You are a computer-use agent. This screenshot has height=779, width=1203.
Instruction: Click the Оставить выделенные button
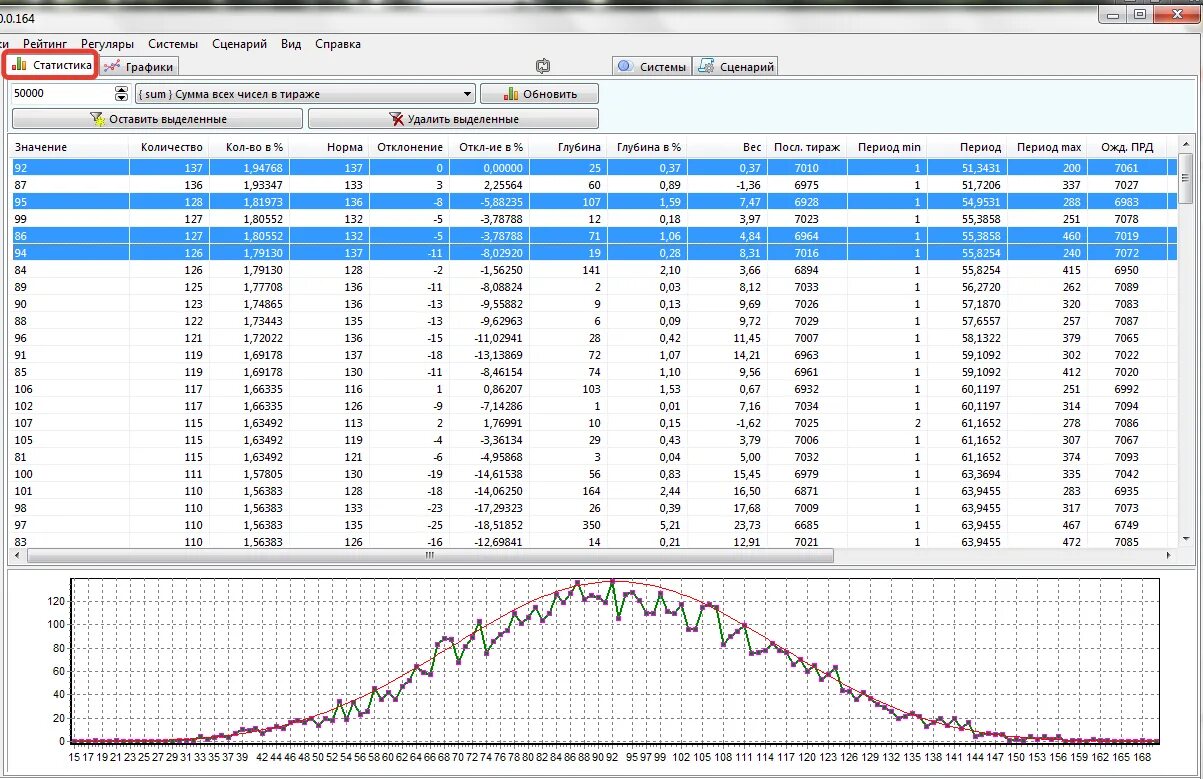(158, 119)
